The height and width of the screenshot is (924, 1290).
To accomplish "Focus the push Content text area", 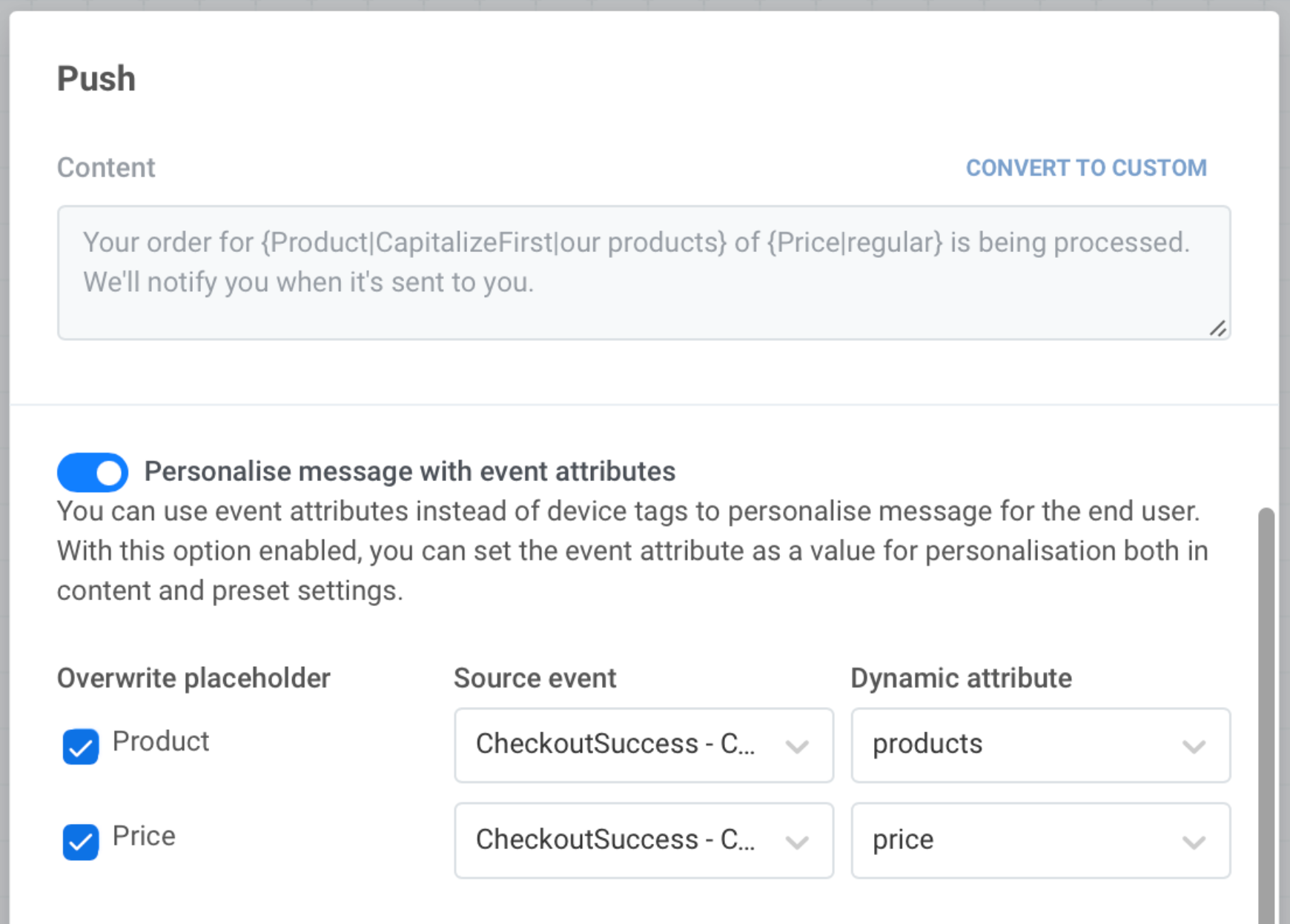I will pos(644,272).
